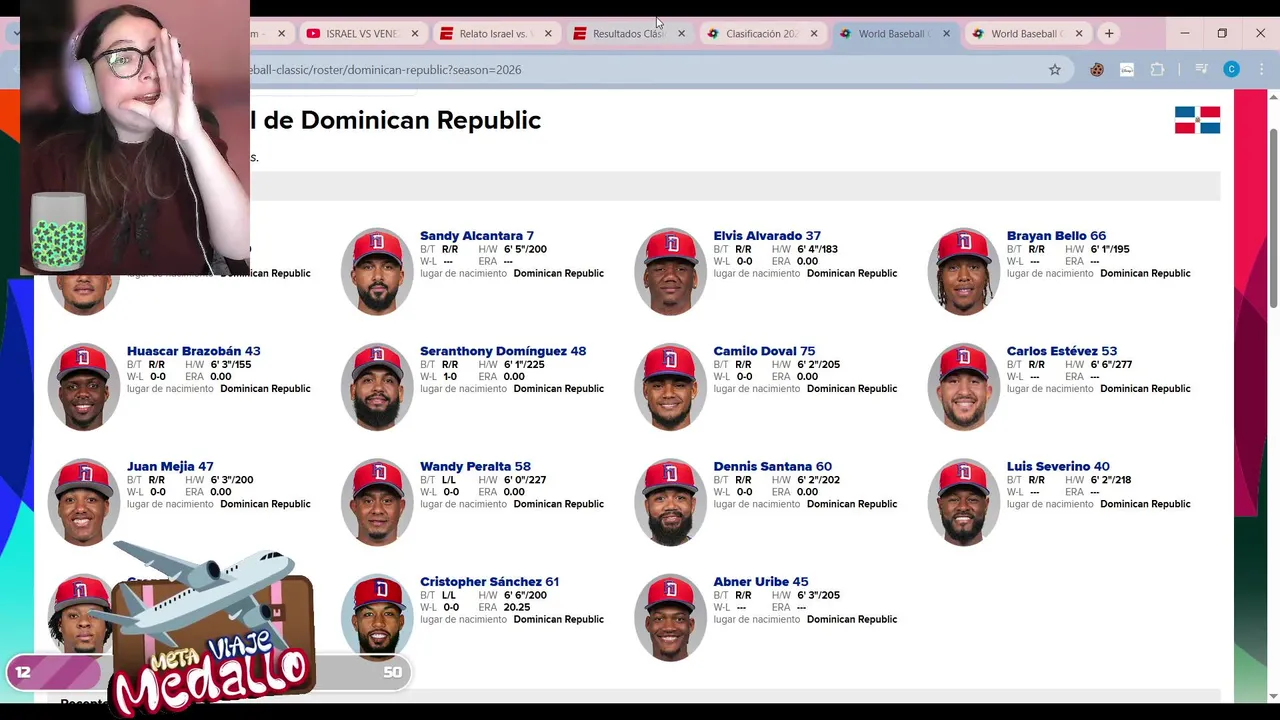The image size is (1280, 720).
Task: Open Luis Severino 40 player link
Action: (1058, 466)
